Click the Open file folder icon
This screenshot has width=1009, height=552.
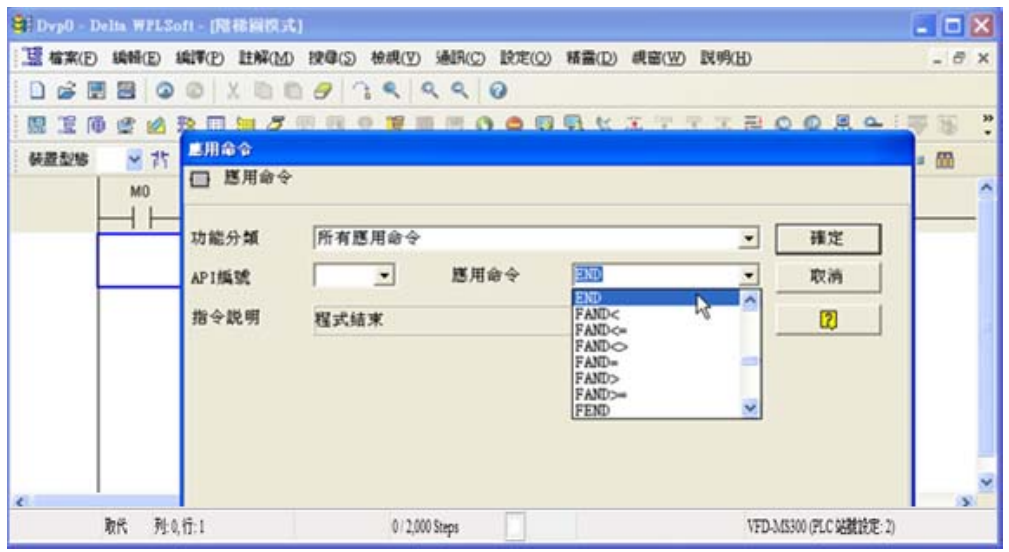[x=62, y=89]
